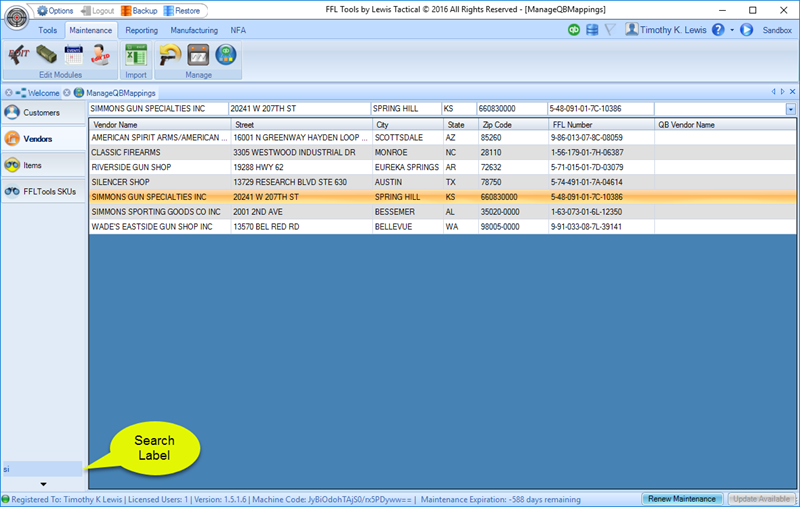Click the Excel Import icon
This screenshot has width=800, height=507.
[136, 55]
